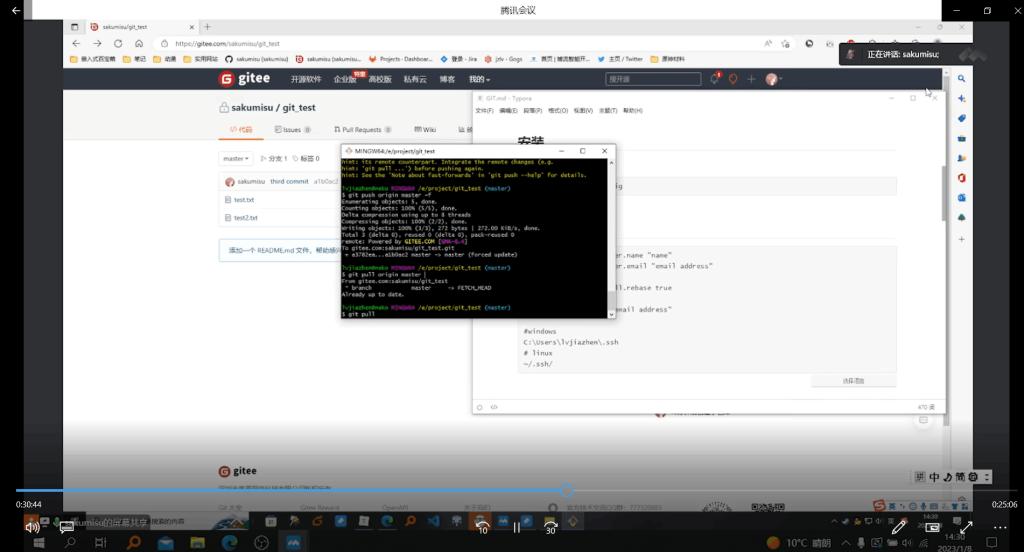Toggle picture-in-picture mini player mode
The image size is (1024, 552).
932,527
